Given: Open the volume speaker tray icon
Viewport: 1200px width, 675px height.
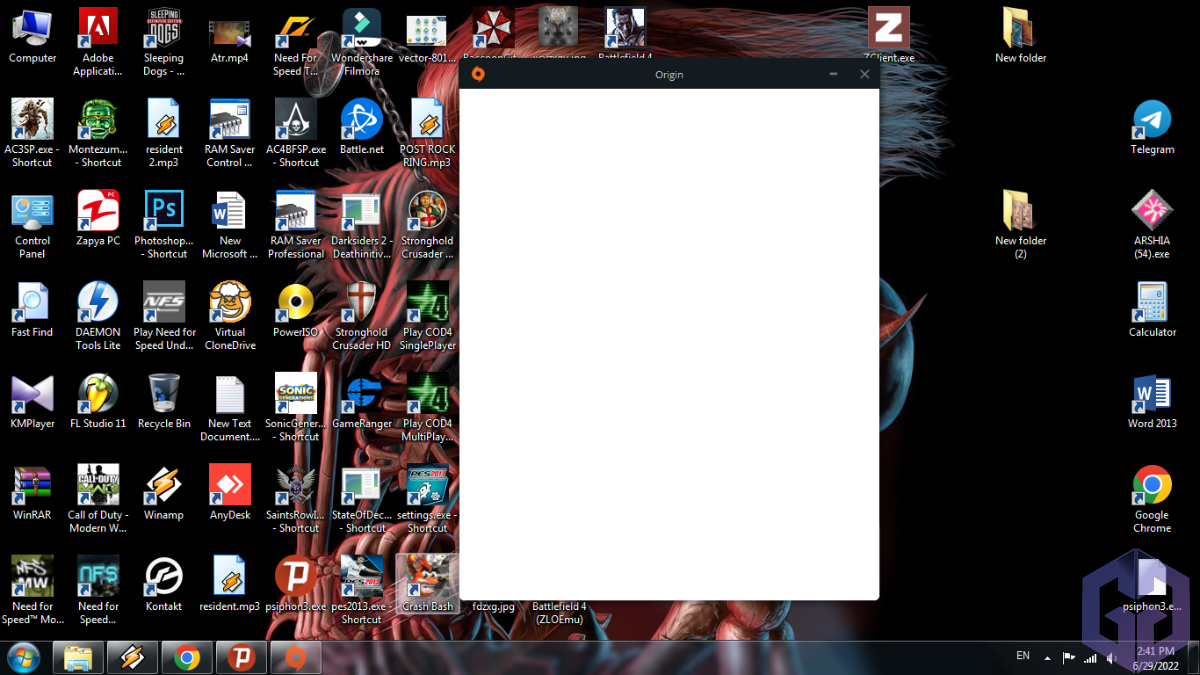Looking at the screenshot, I should [x=1113, y=658].
